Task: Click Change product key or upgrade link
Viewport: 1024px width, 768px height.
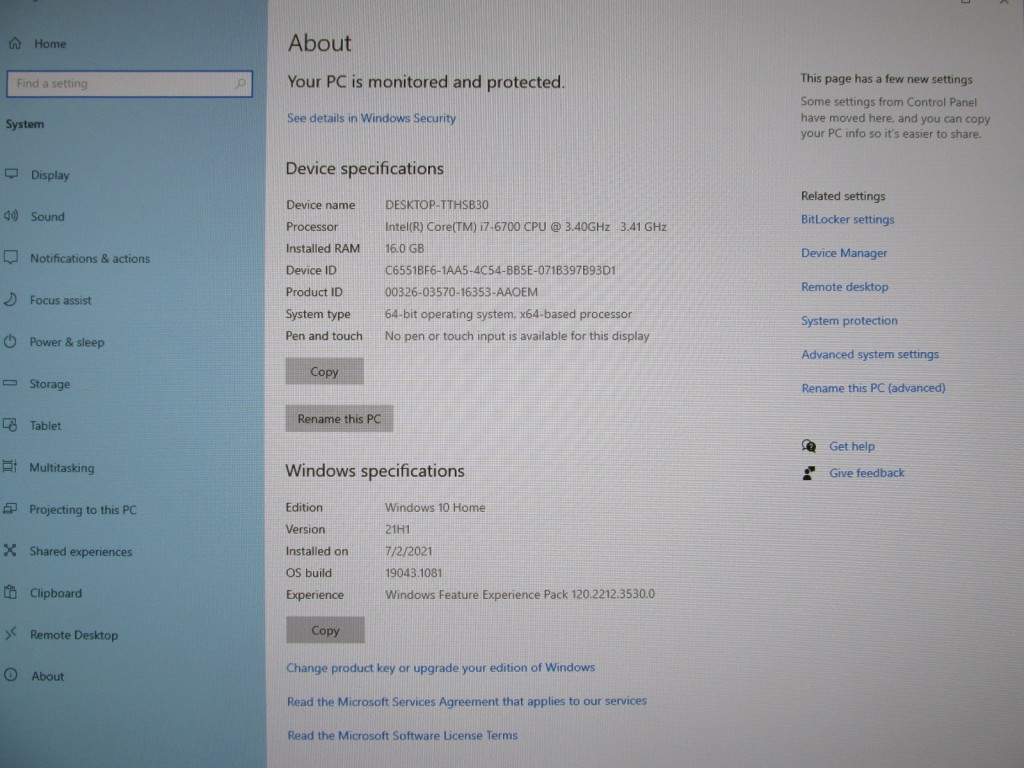Action: tap(441, 667)
